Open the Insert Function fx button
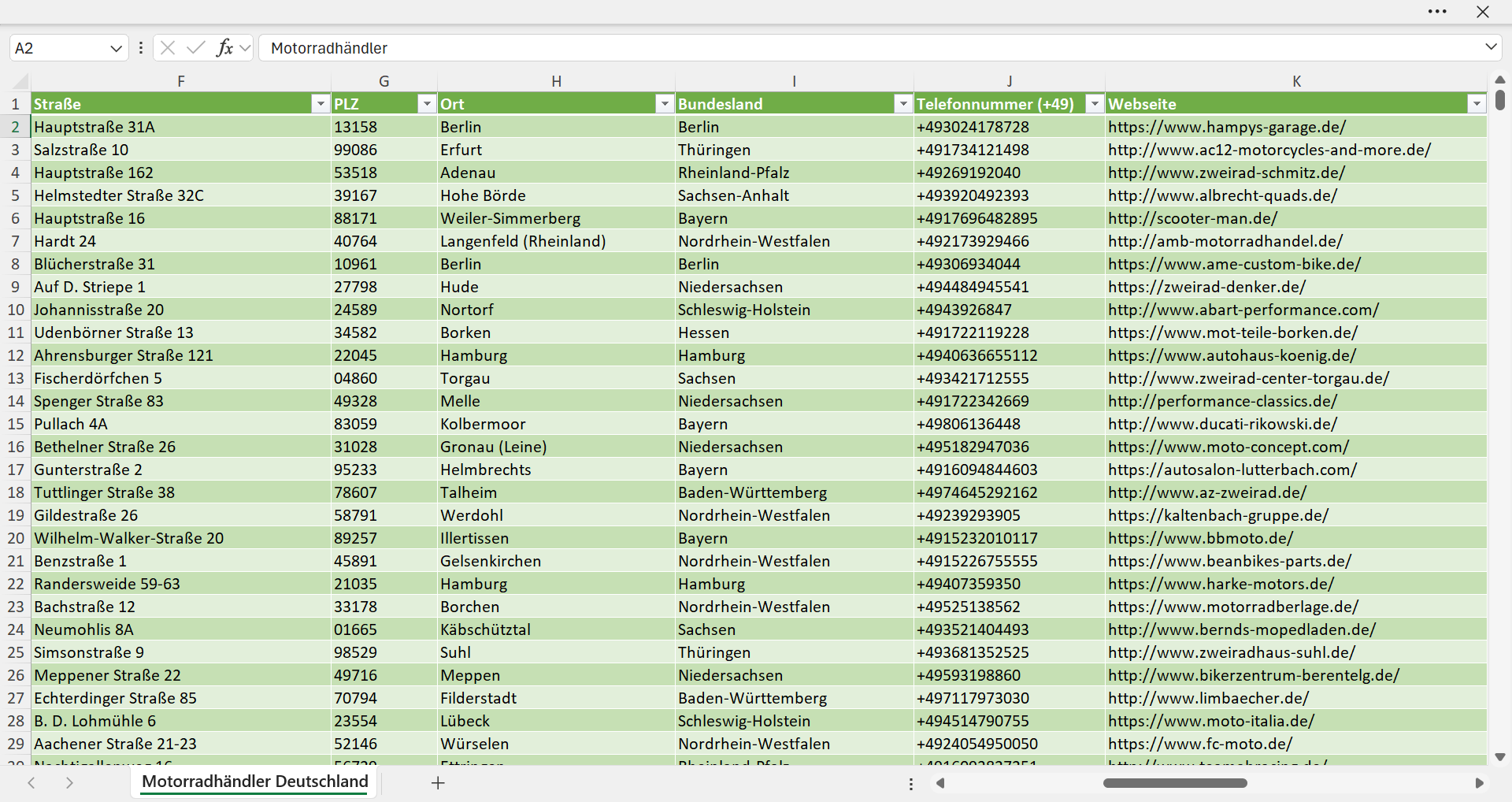1512x802 pixels. click(224, 48)
